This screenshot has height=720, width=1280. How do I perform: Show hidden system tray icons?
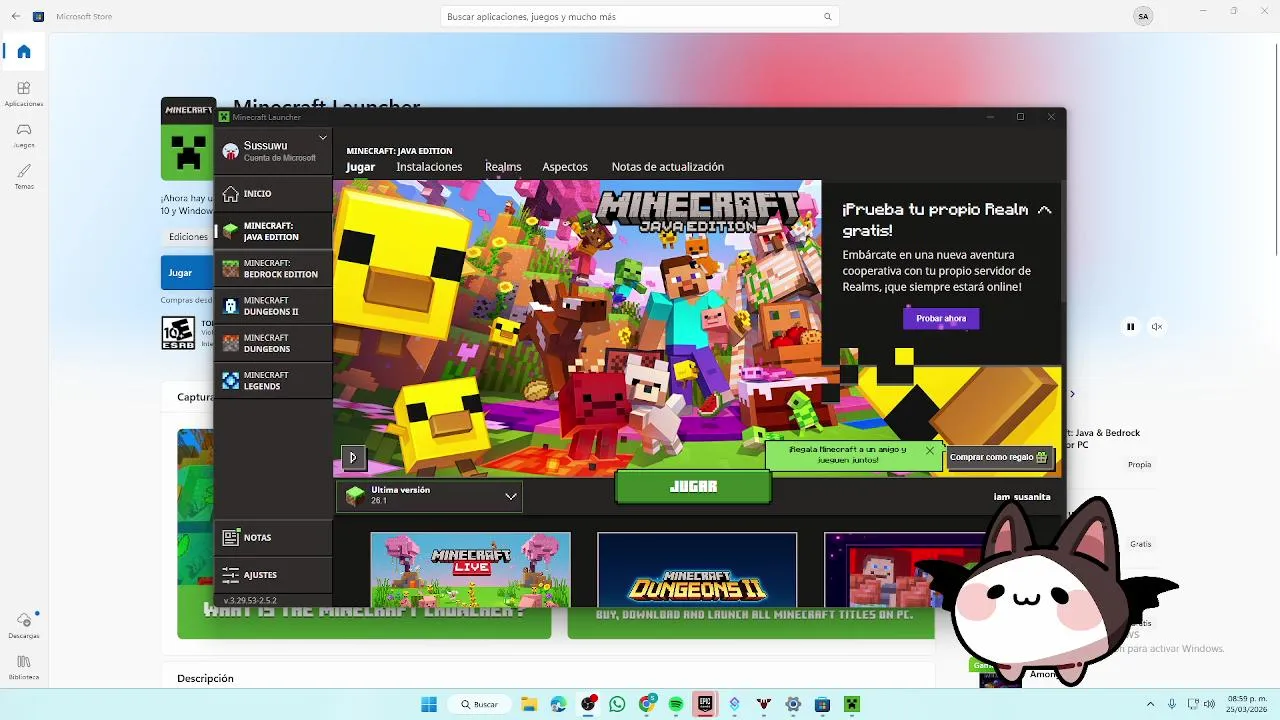point(1150,704)
